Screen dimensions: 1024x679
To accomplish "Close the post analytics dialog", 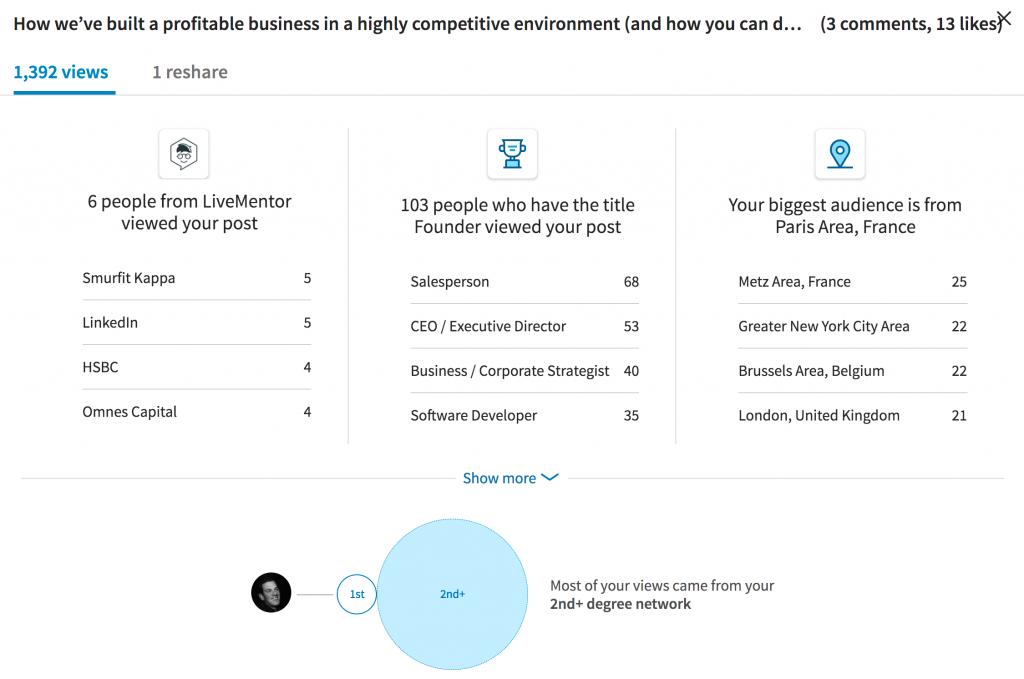I will (x=1004, y=18).
